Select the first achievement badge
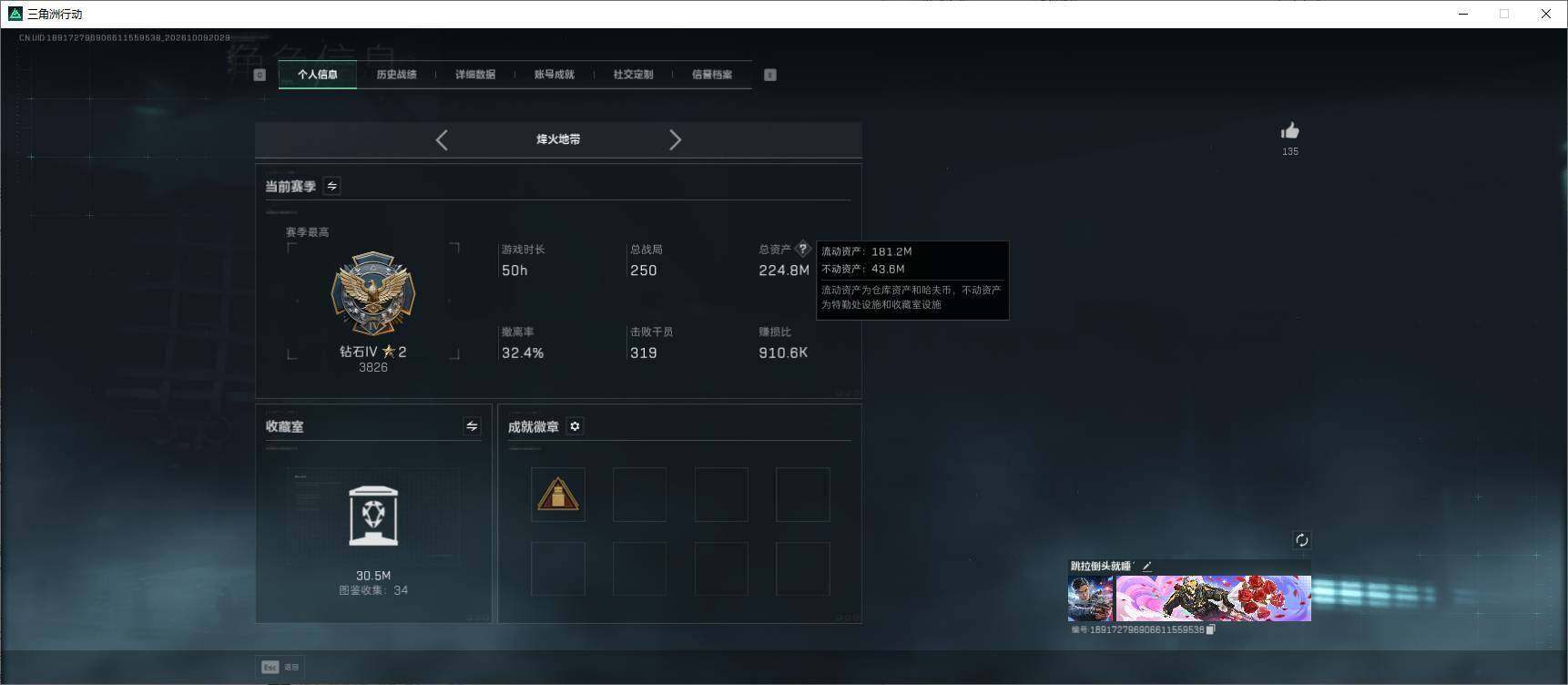1568x685 pixels. pyautogui.click(x=558, y=495)
